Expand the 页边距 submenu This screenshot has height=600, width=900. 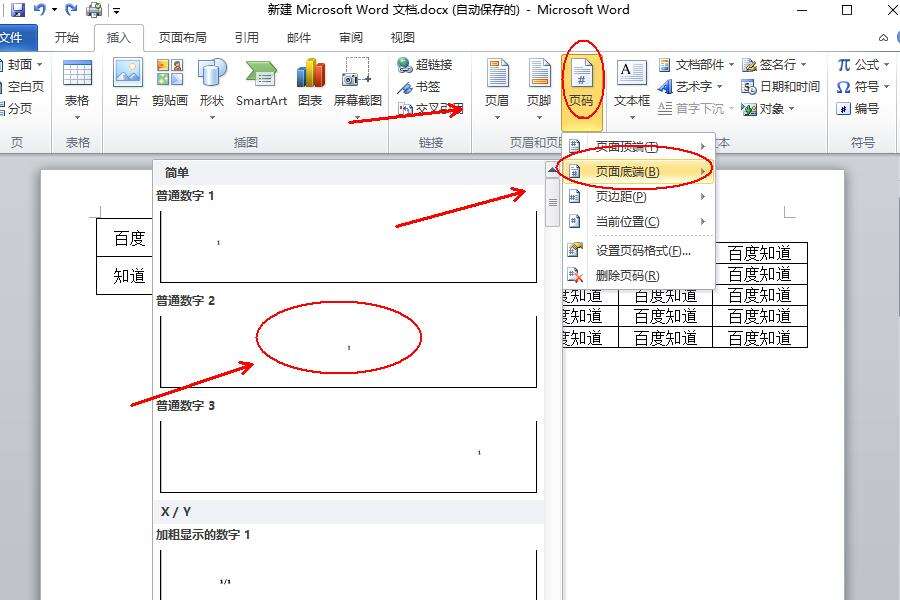tap(638, 197)
